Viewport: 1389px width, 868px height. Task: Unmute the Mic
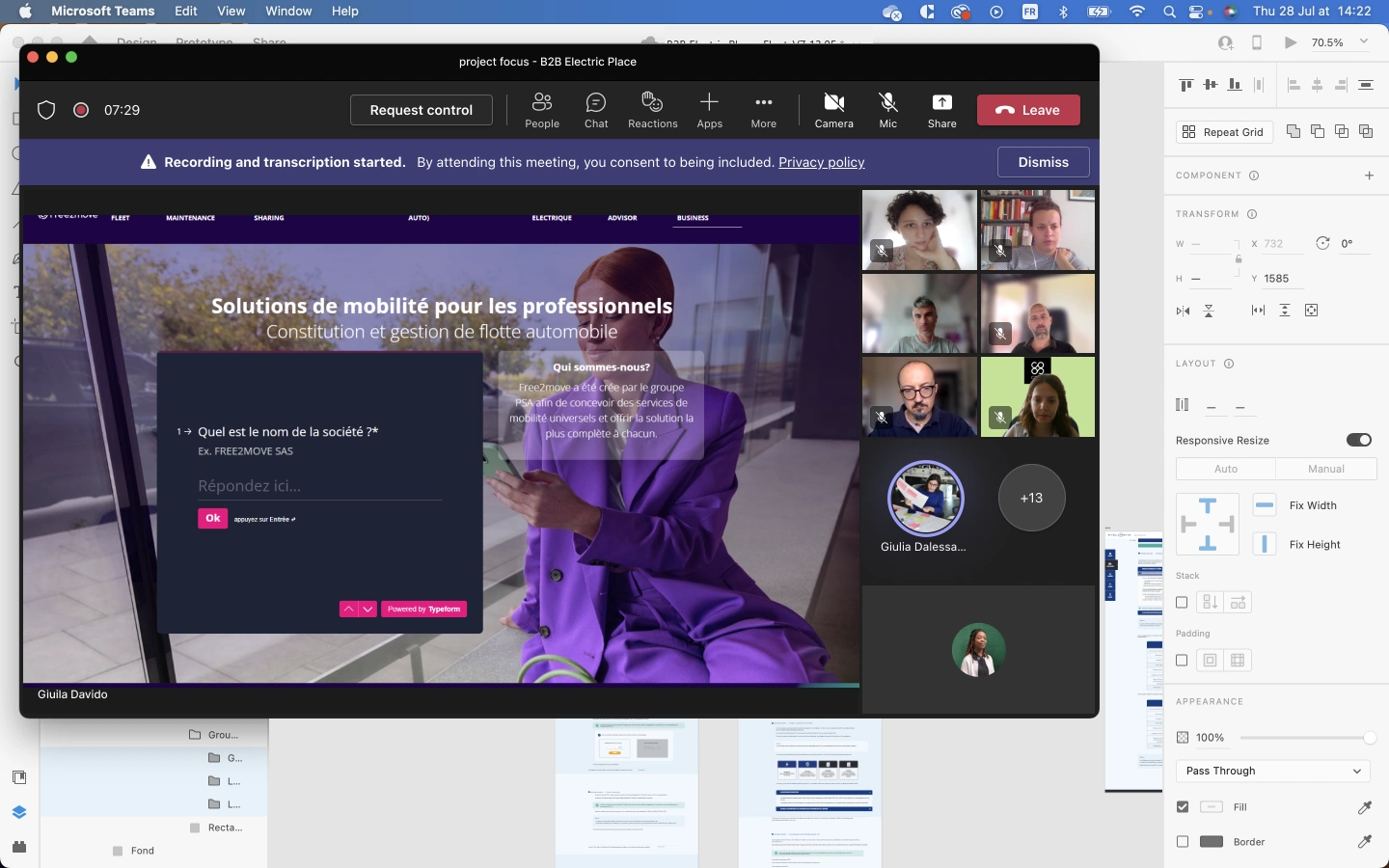coord(888,110)
